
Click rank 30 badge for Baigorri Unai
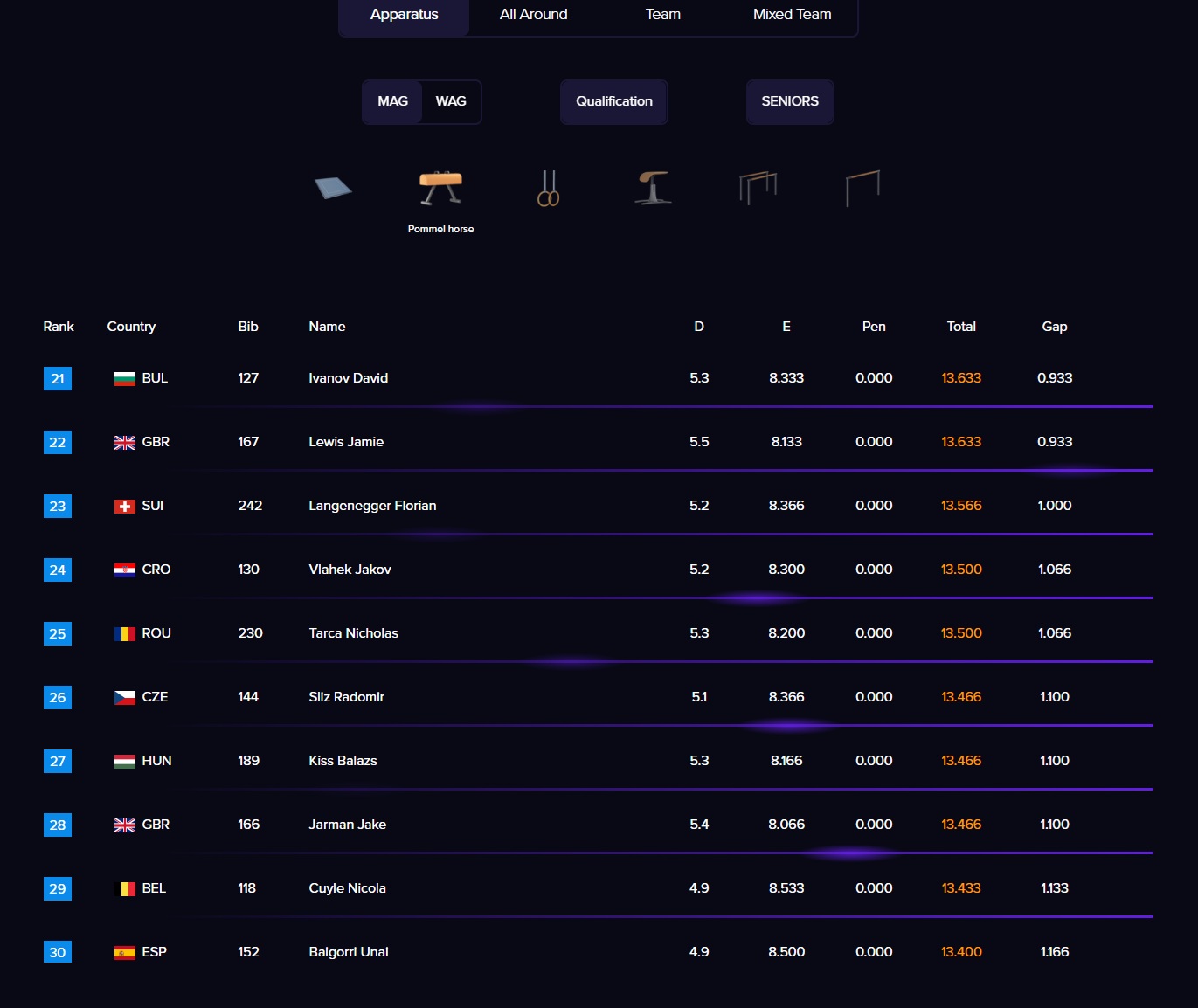click(x=58, y=952)
